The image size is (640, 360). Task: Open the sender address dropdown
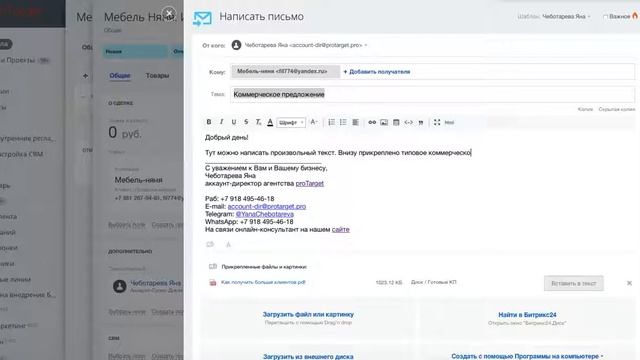click(306, 45)
